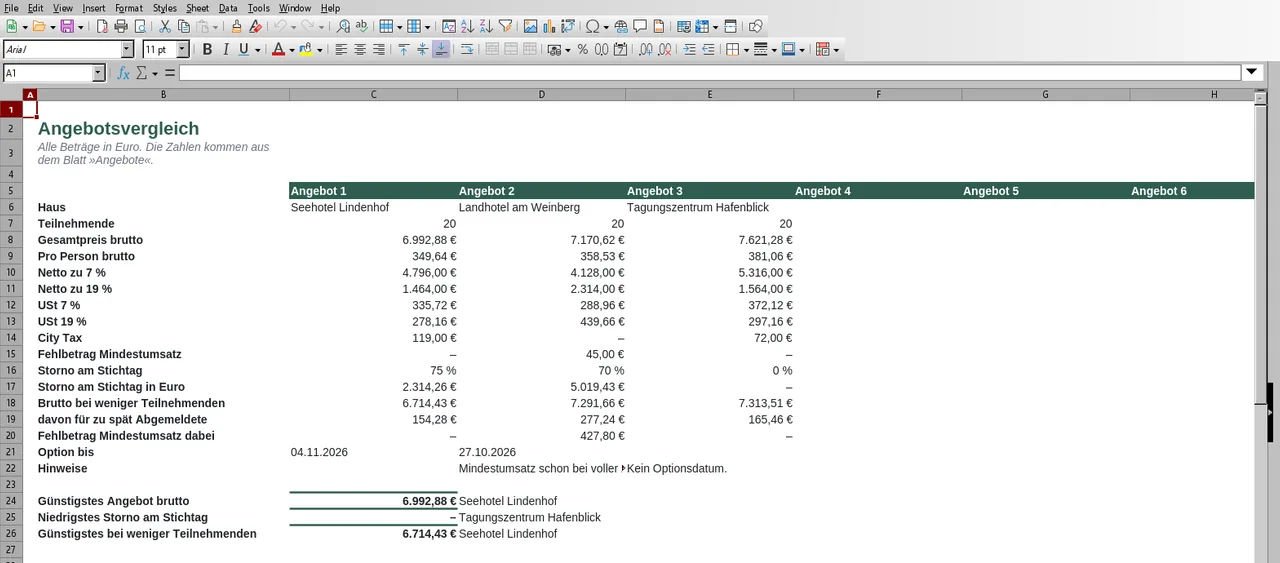Insert a comment
Viewport: 1280px width, 563px height.
[640, 26]
